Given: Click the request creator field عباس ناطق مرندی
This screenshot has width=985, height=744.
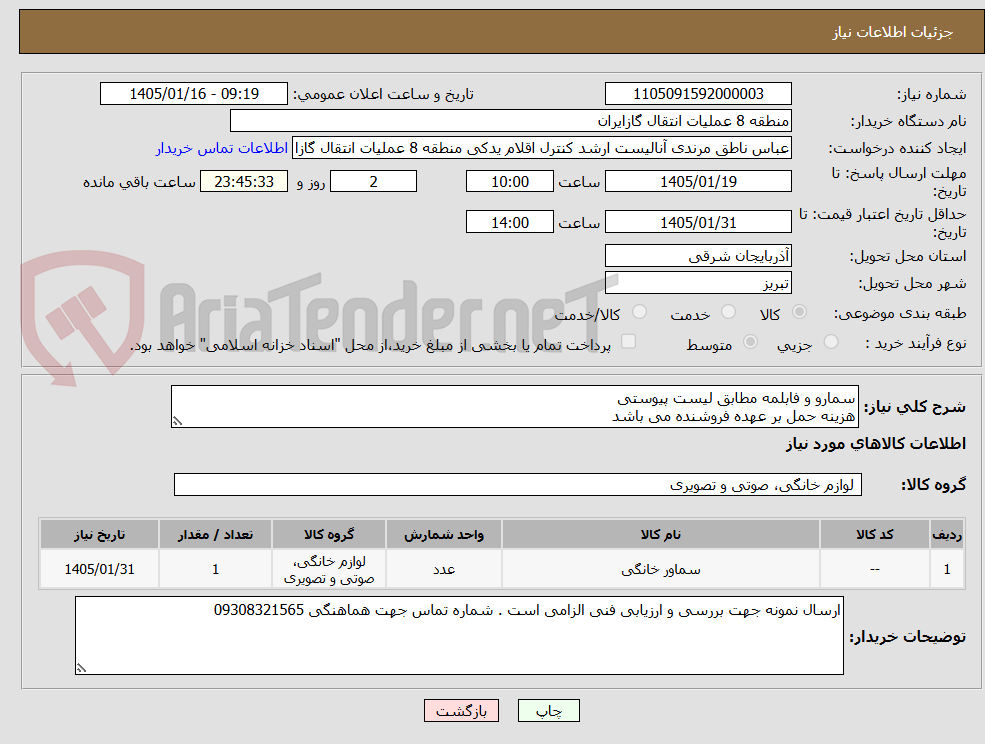Looking at the screenshot, I should (x=541, y=148).
